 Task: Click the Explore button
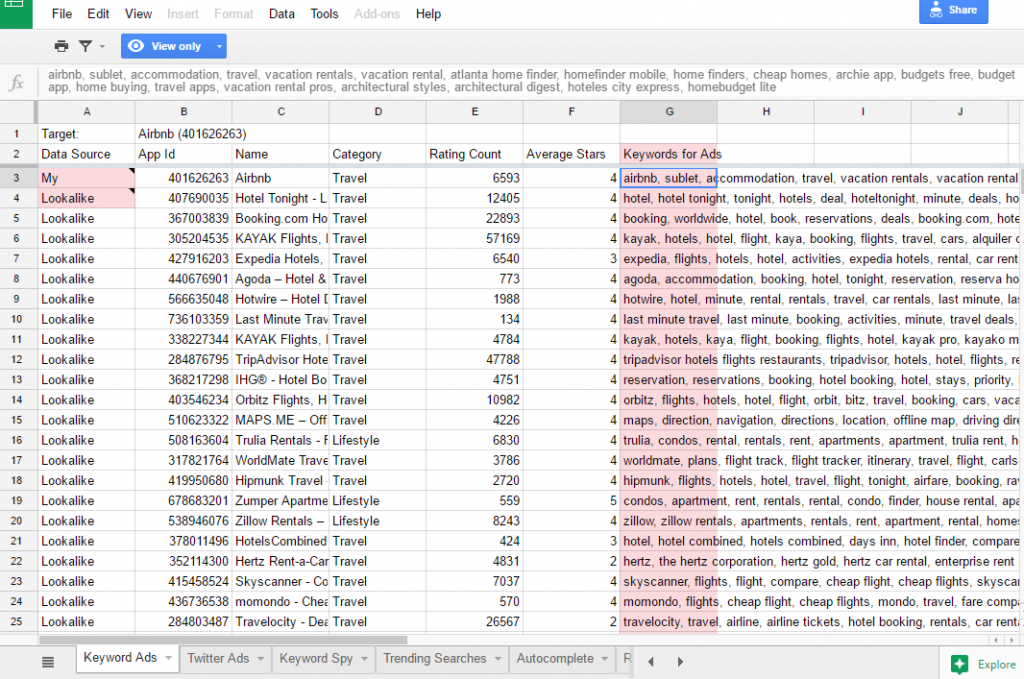983,664
